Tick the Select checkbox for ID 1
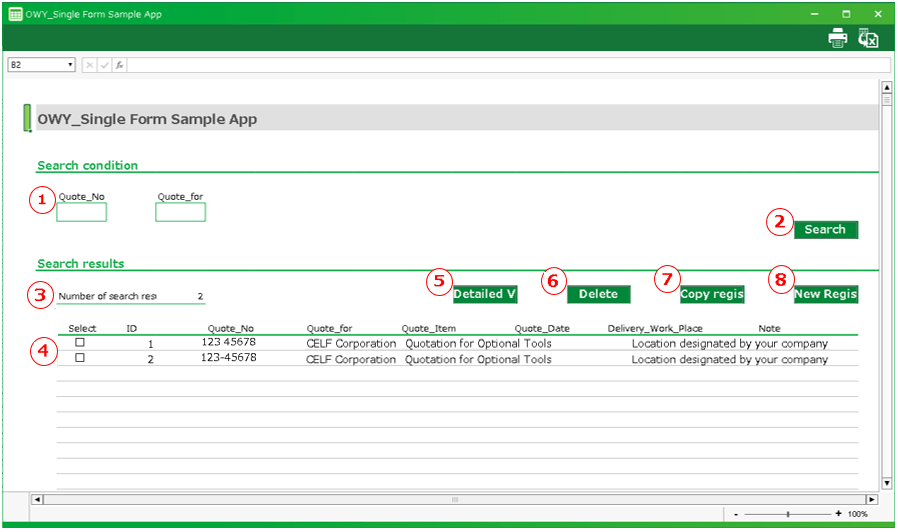Viewport: 898px width, 532px height. point(80,342)
